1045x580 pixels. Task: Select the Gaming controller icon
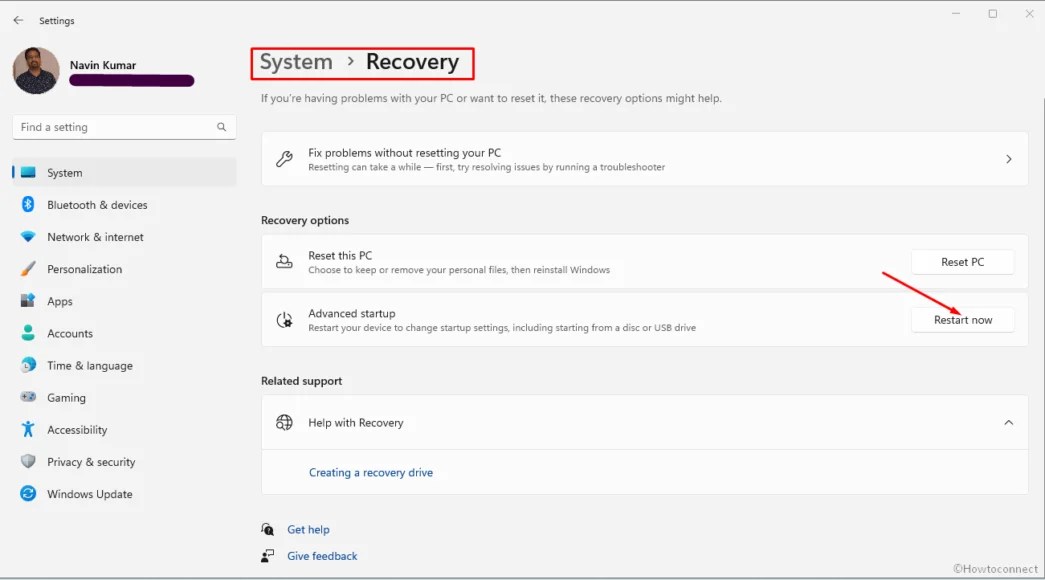tap(27, 397)
